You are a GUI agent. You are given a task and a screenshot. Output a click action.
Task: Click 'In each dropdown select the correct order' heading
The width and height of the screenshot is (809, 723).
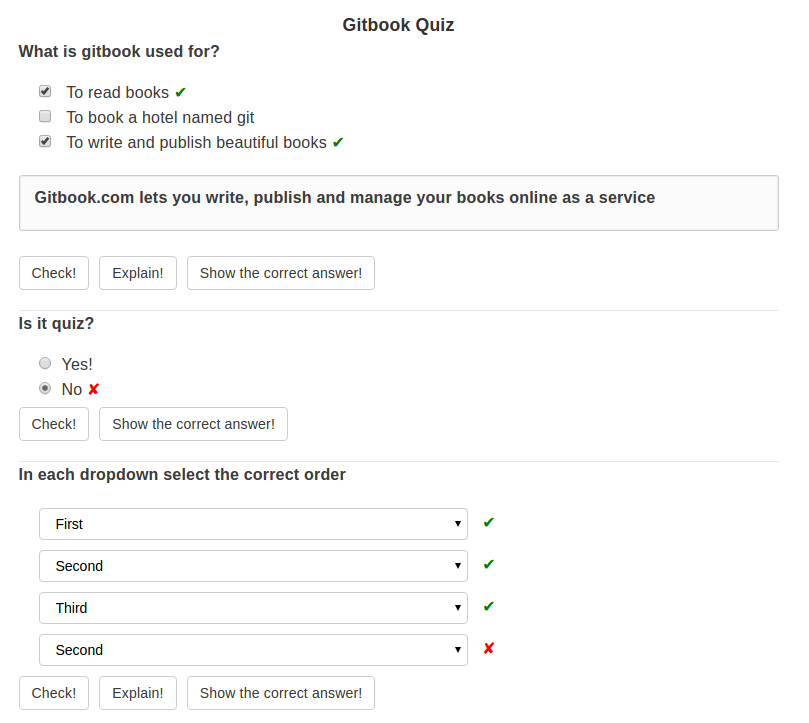point(182,474)
